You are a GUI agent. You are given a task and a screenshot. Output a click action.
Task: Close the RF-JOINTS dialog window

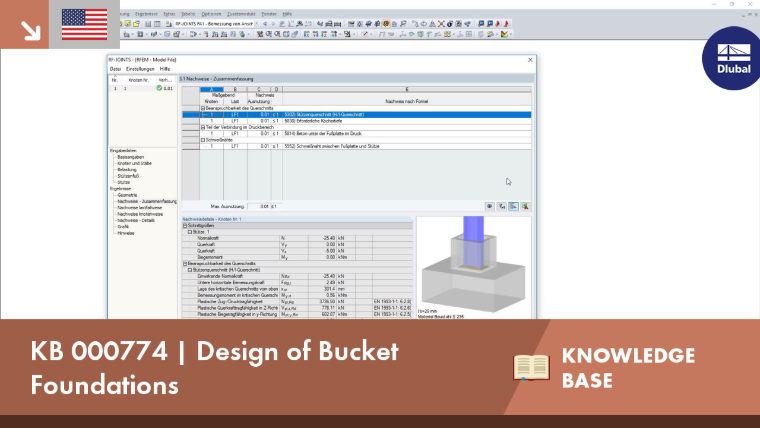(x=530, y=60)
